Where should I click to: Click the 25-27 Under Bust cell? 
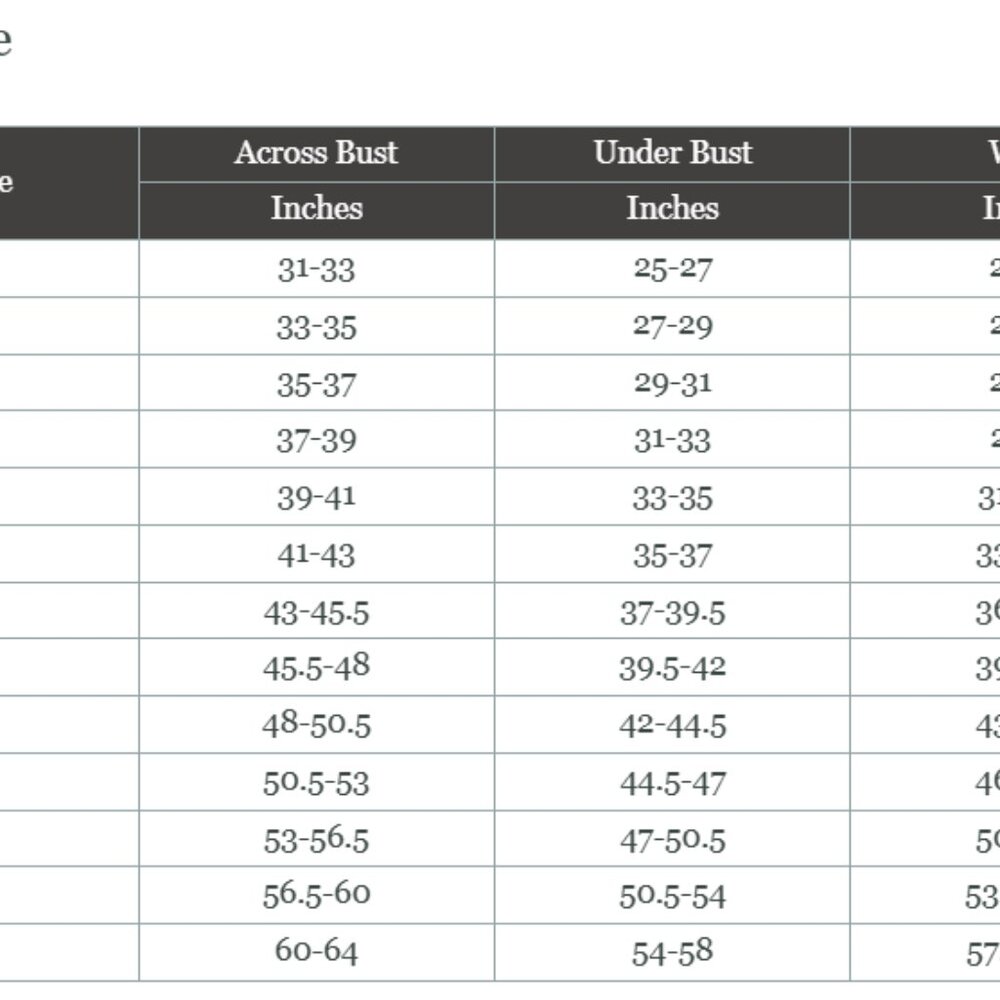point(672,268)
